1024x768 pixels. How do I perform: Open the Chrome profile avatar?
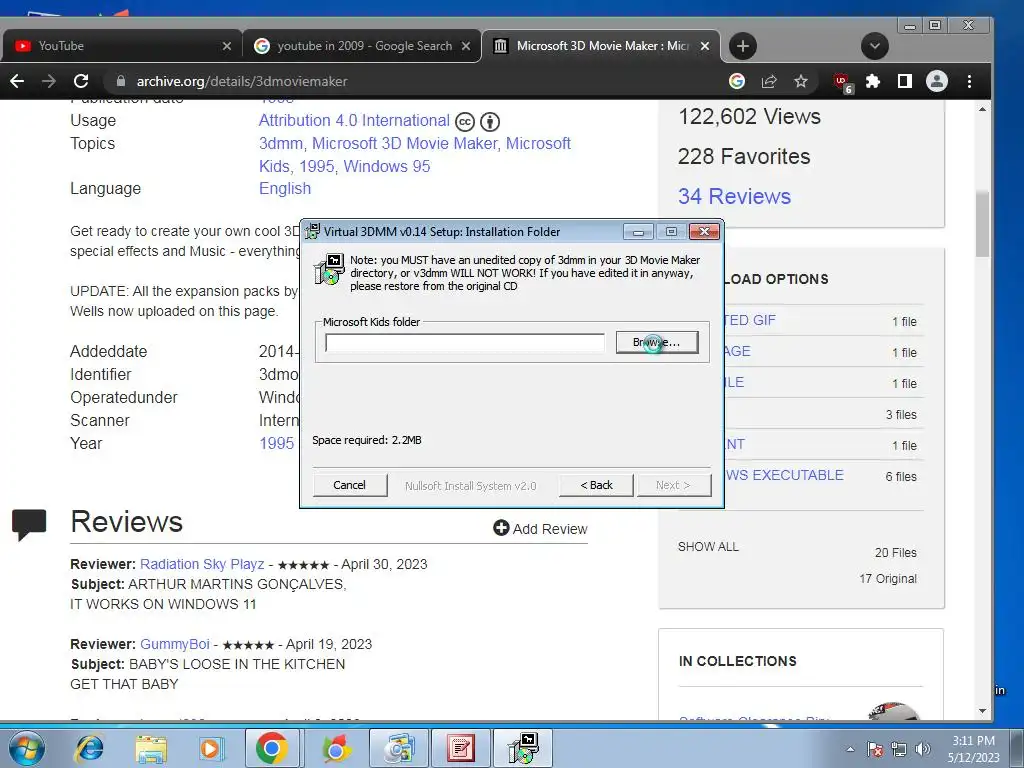click(936, 81)
